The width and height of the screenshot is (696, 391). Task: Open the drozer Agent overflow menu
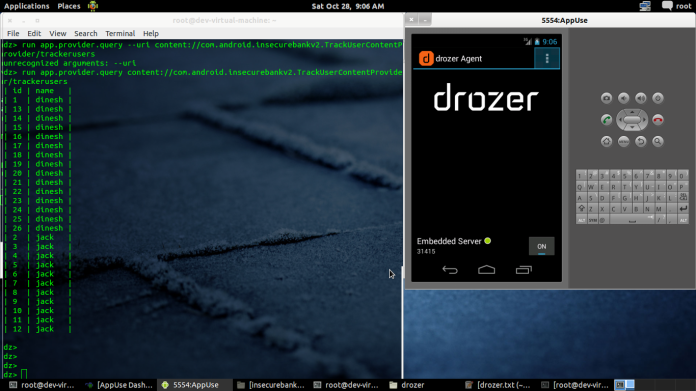547,59
